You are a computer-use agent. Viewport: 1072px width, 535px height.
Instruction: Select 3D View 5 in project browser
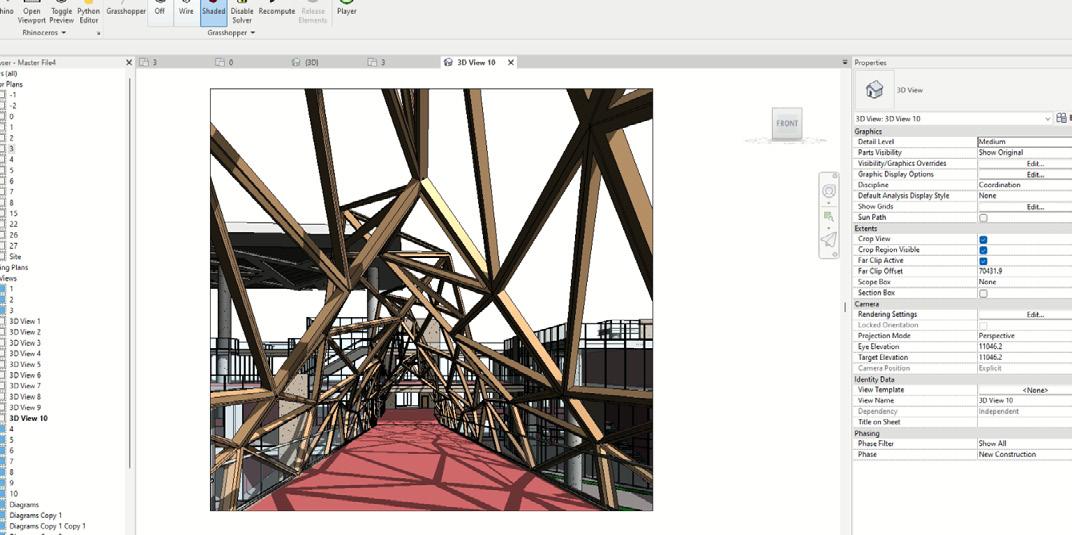(25, 364)
